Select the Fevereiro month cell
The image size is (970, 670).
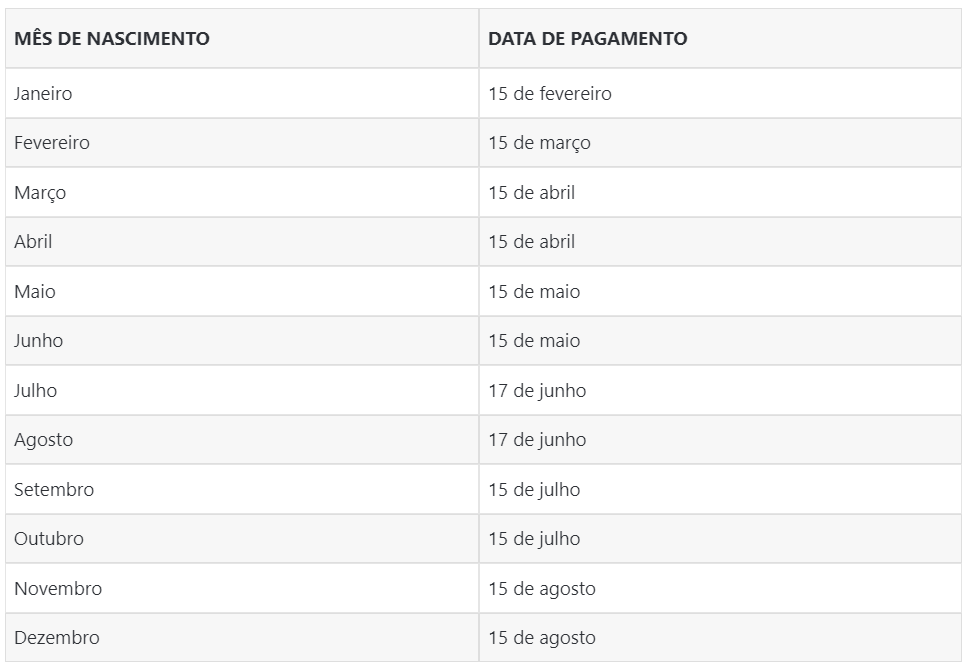(52, 143)
